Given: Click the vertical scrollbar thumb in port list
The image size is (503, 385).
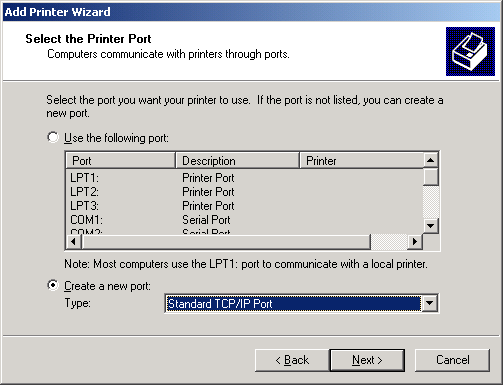Looking at the screenshot, I should [x=431, y=177].
